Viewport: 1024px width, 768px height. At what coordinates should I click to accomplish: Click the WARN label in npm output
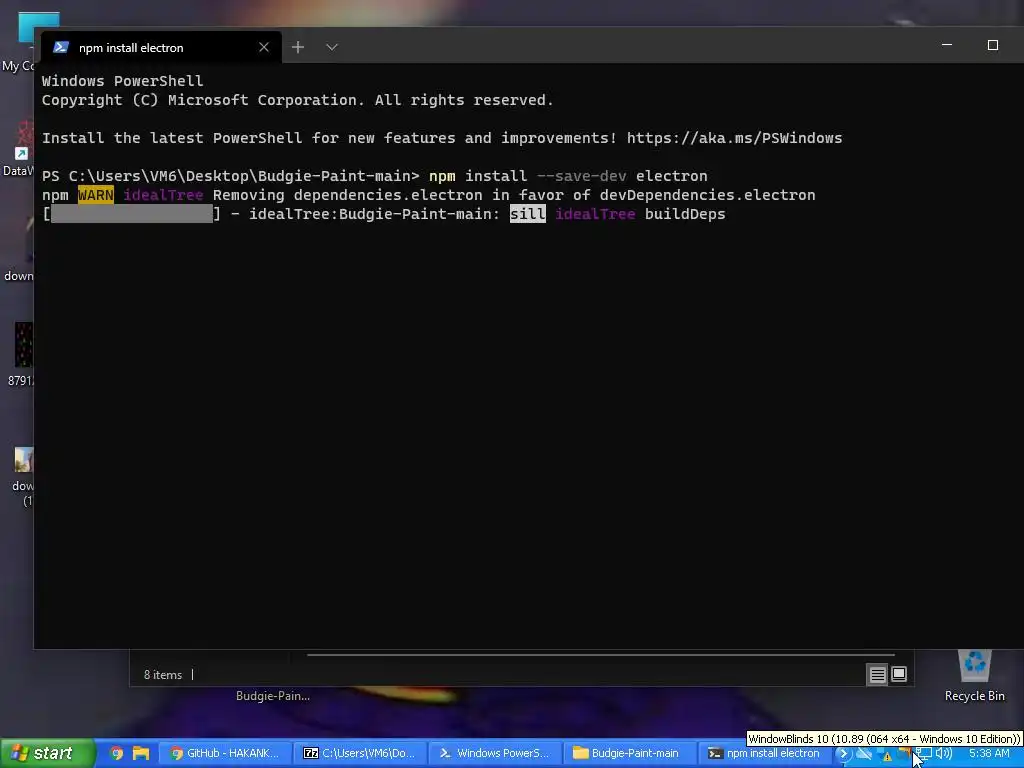pyautogui.click(x=96, y=195)
